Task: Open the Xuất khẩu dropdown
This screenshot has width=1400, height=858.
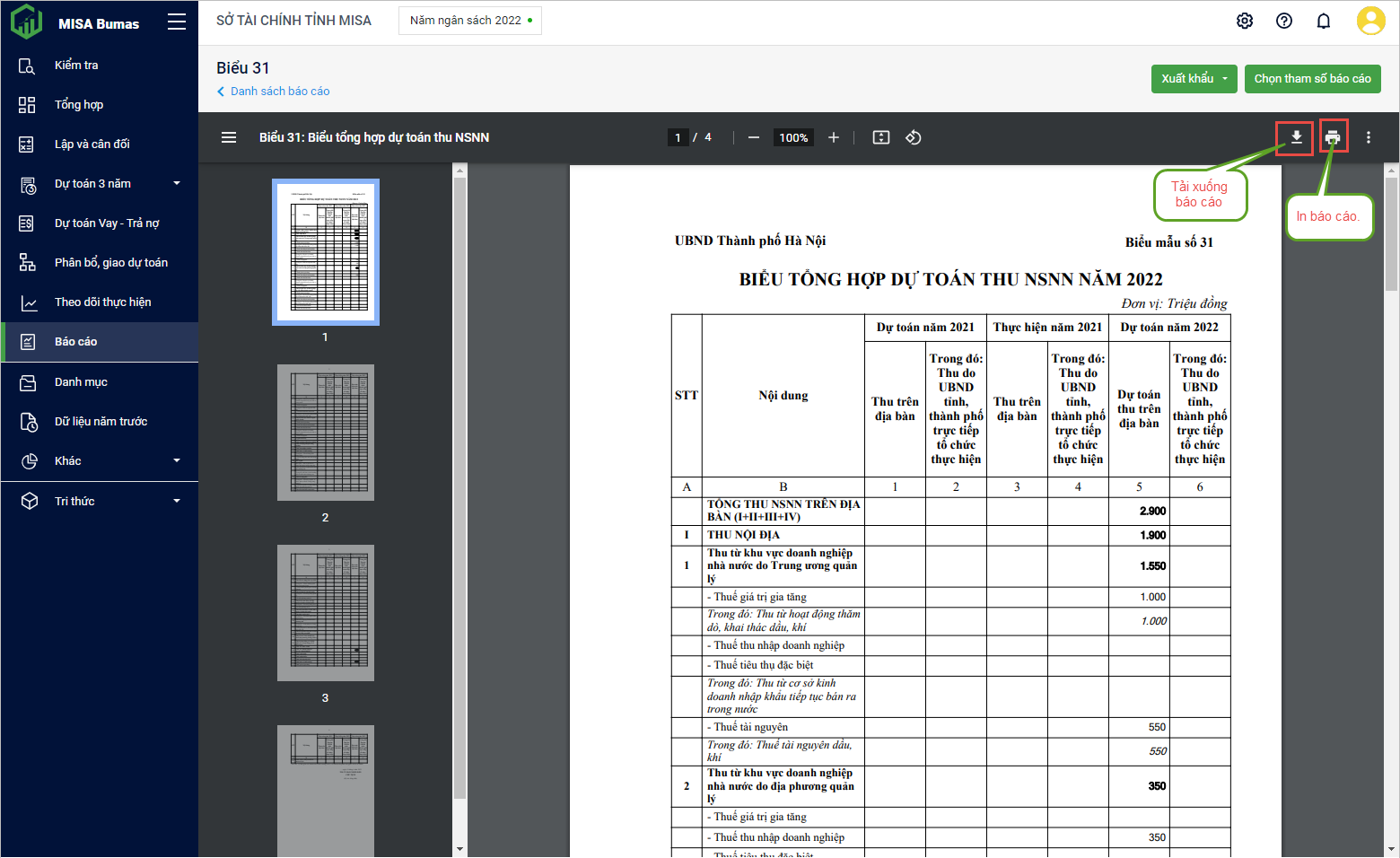Action: point(1194,79)
